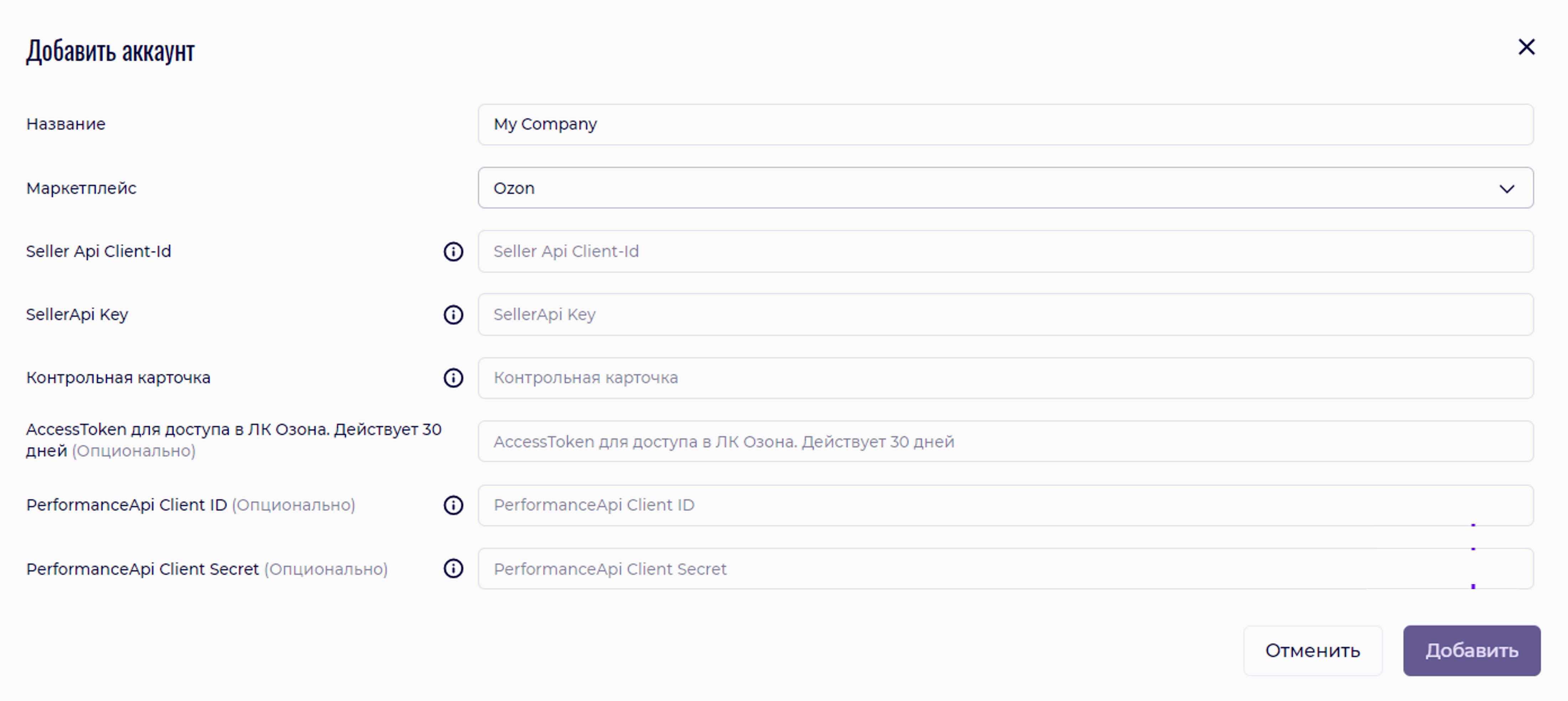Click info icon next to Seller Api Client-Id

pyautogui.click(x=453, y=251)
